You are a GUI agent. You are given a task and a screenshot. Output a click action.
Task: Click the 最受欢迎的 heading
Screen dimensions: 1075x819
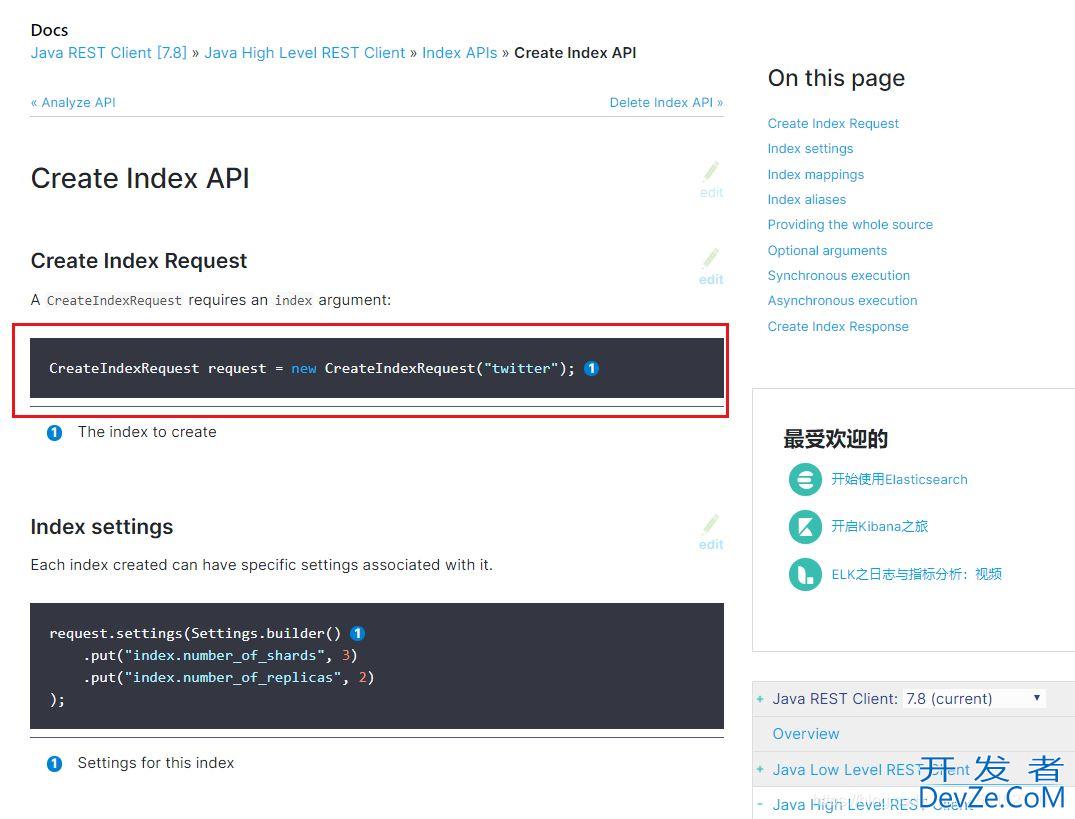pos(835,439)
